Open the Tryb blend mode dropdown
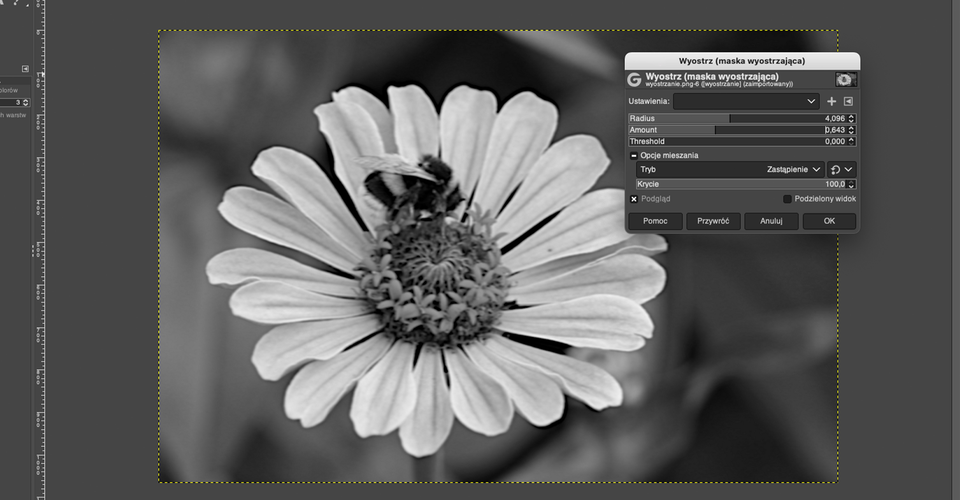Screen dimensions: 960x500 pos(730,170)
